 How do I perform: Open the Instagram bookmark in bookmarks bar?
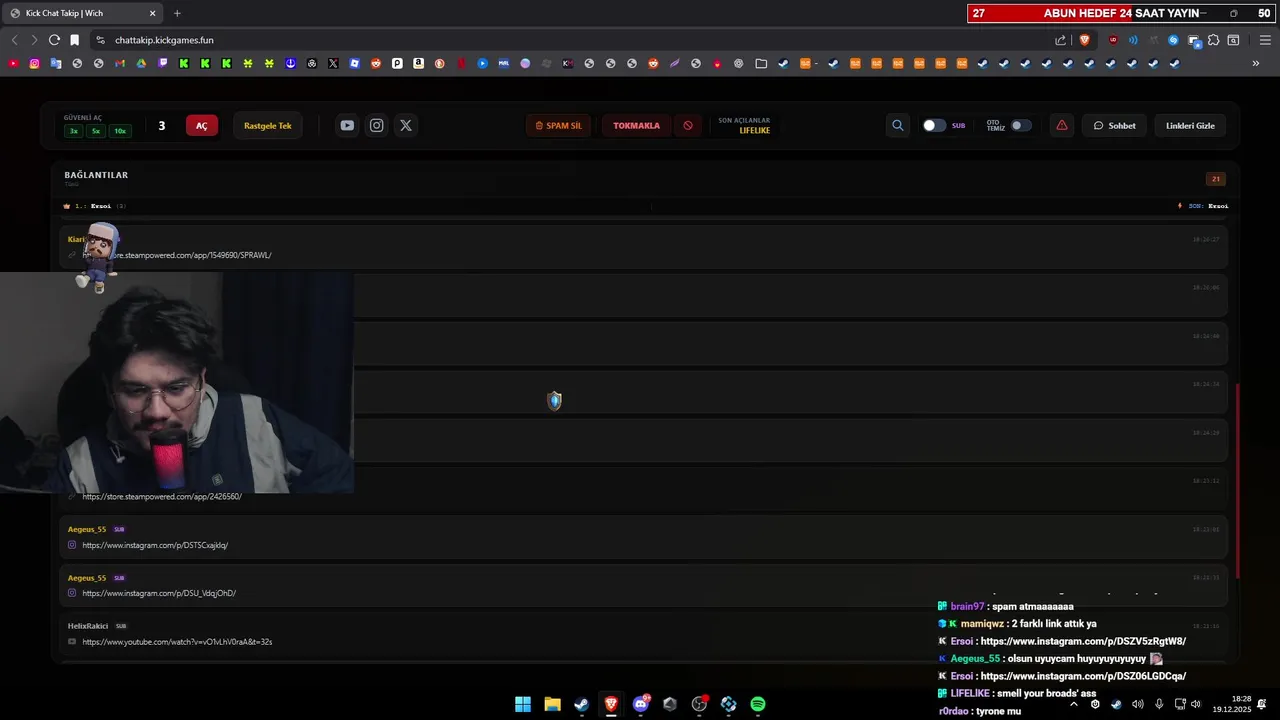click(x=34, y=63)
